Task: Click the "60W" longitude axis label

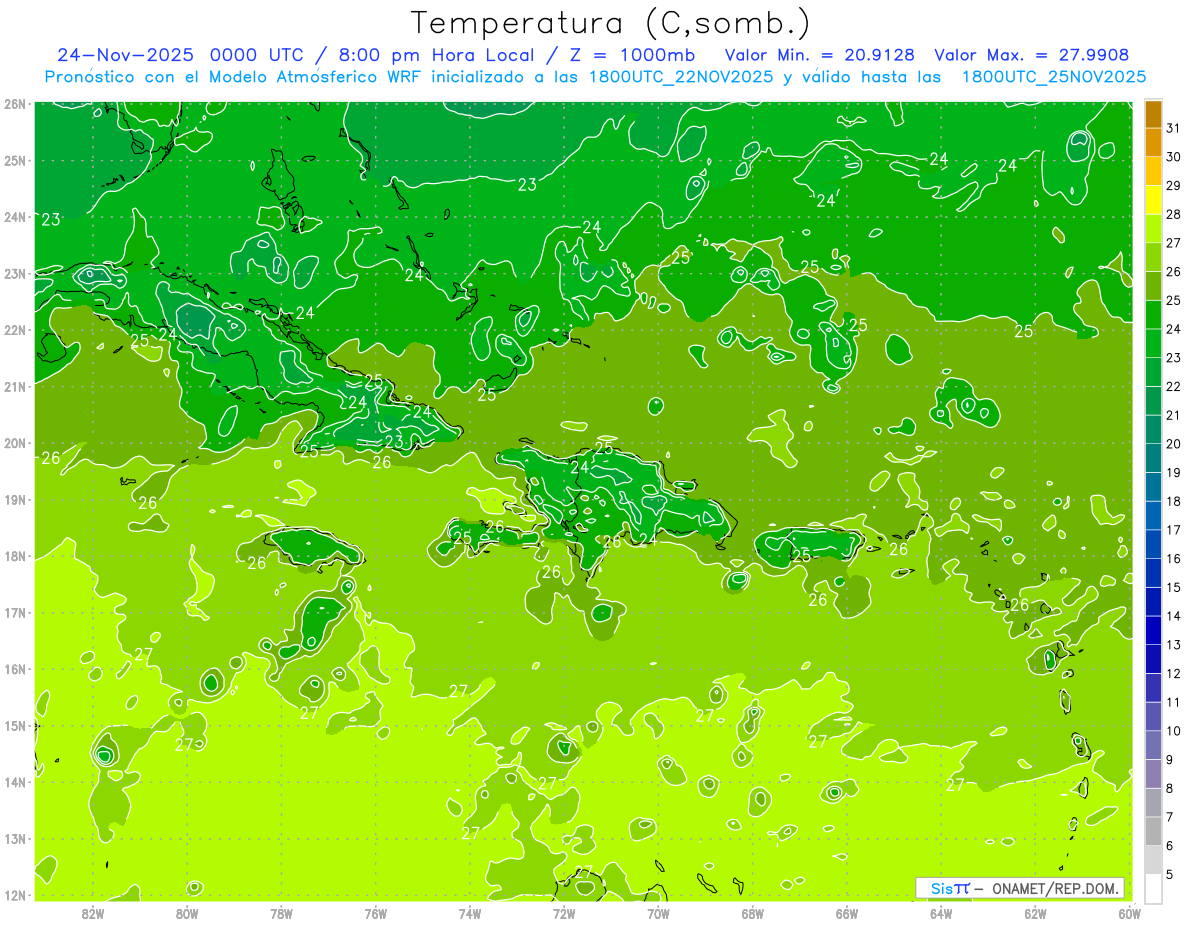Action: [1129, 913]
